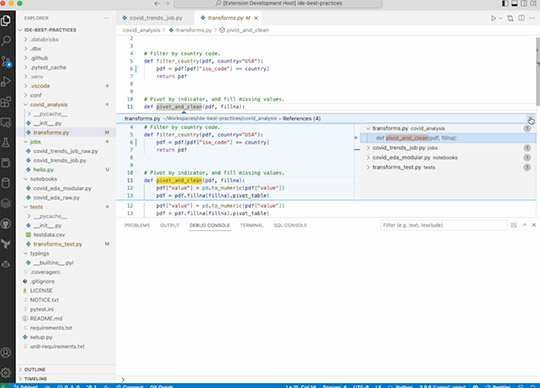Expand covid_eda_modular.py references group
540x388 pixels.
(368, 158)
